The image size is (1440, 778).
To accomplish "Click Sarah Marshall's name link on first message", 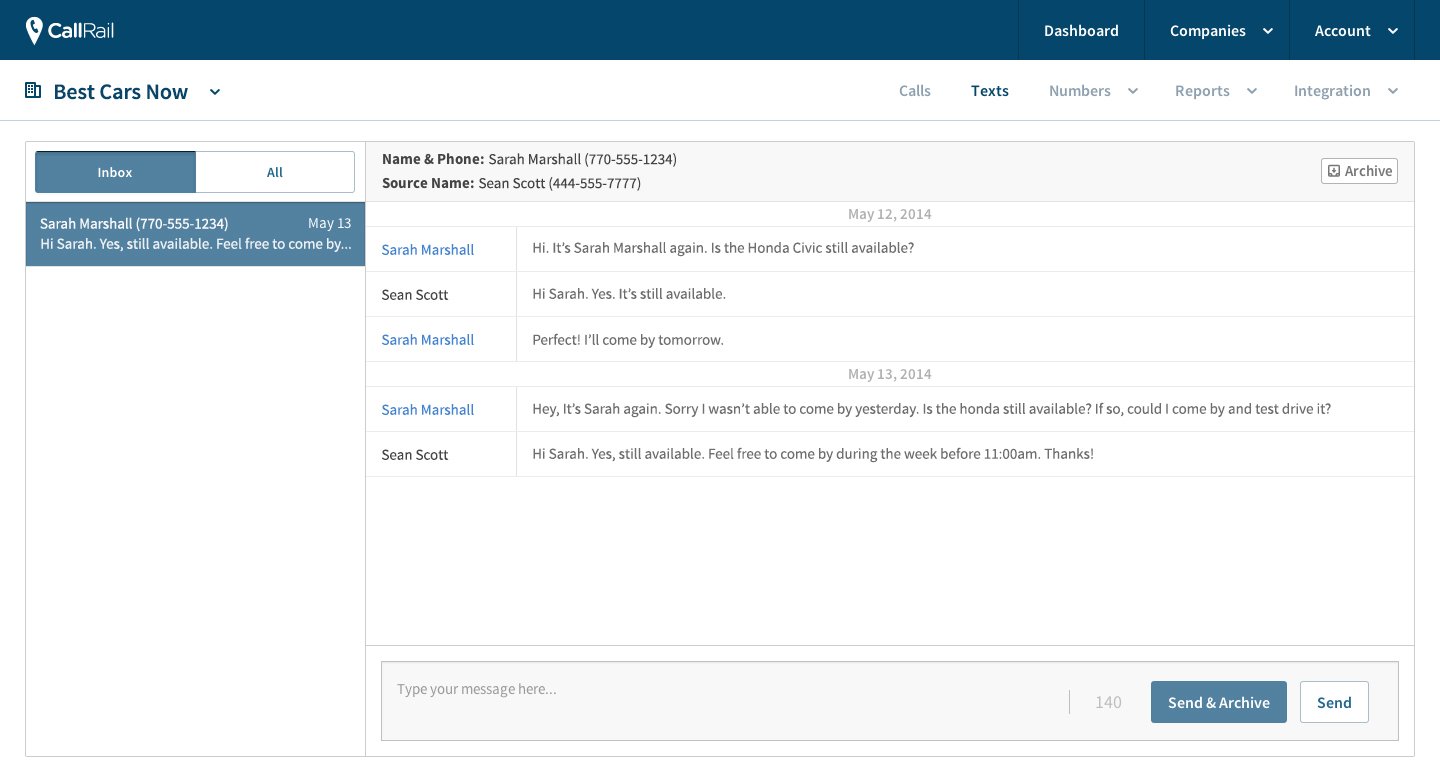I will coord(428,250).
